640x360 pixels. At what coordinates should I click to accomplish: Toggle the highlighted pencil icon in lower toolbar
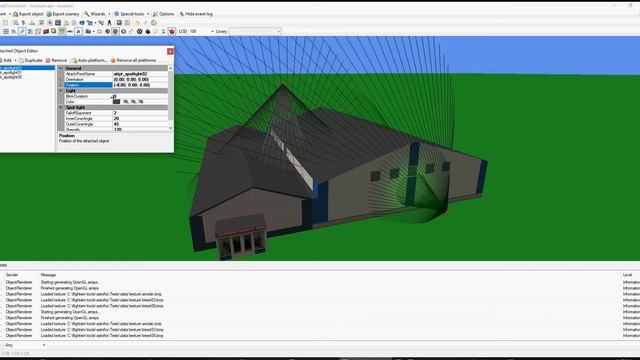click(x=22, y=31)
